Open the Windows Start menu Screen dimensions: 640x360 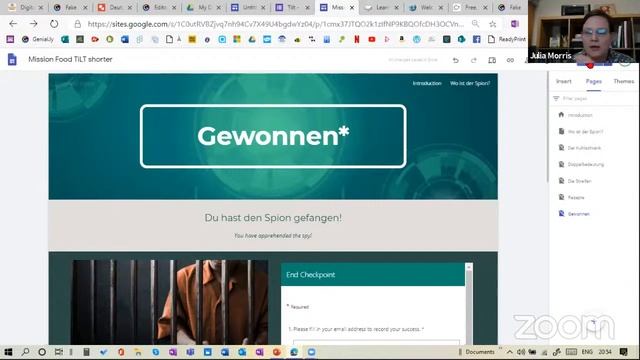pyautogui.click(x=8, y=352)
